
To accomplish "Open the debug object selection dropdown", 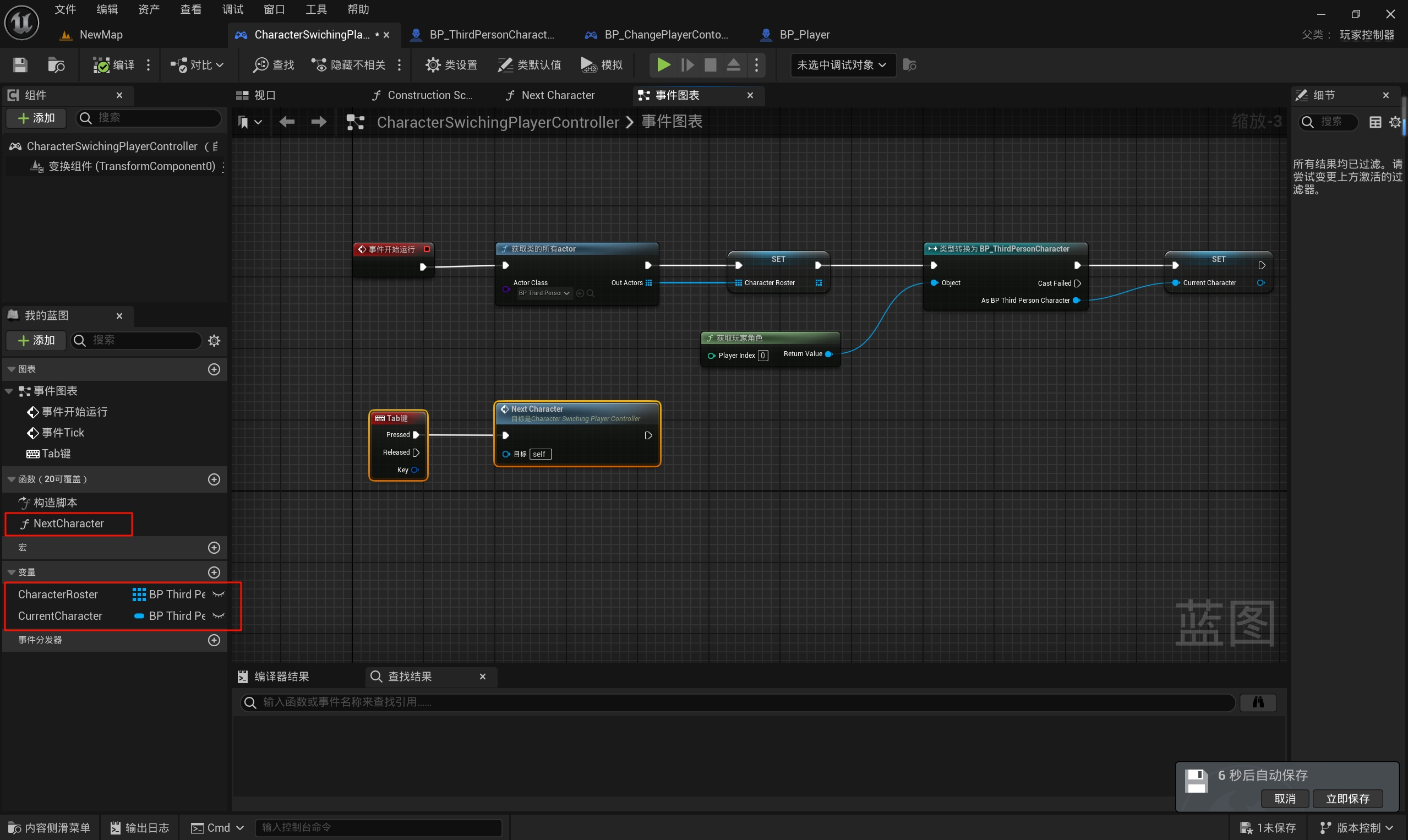I will [842, 65].
